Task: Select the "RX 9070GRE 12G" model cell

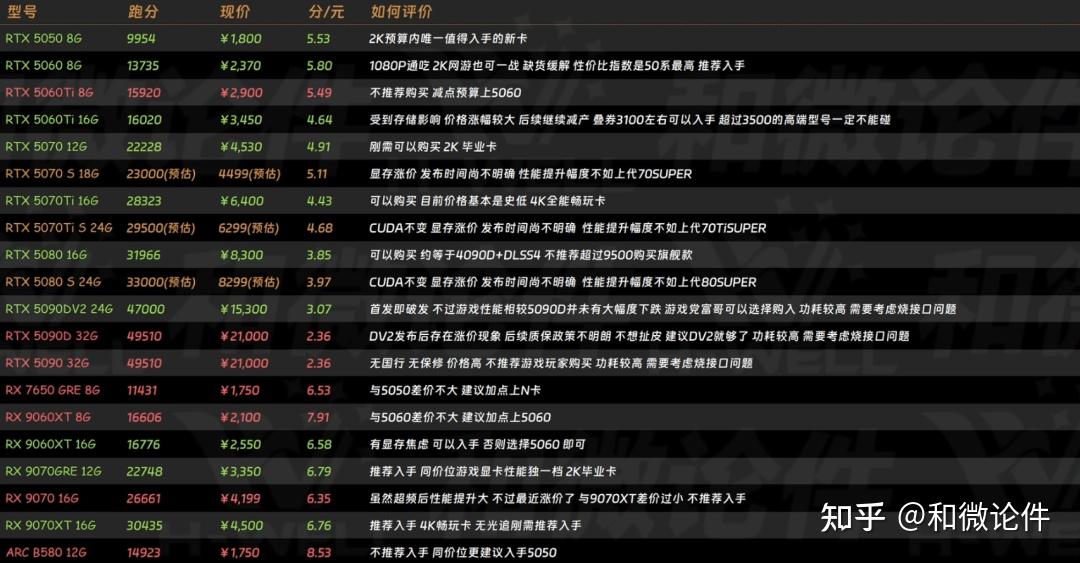Action: [x=53, y=471]
